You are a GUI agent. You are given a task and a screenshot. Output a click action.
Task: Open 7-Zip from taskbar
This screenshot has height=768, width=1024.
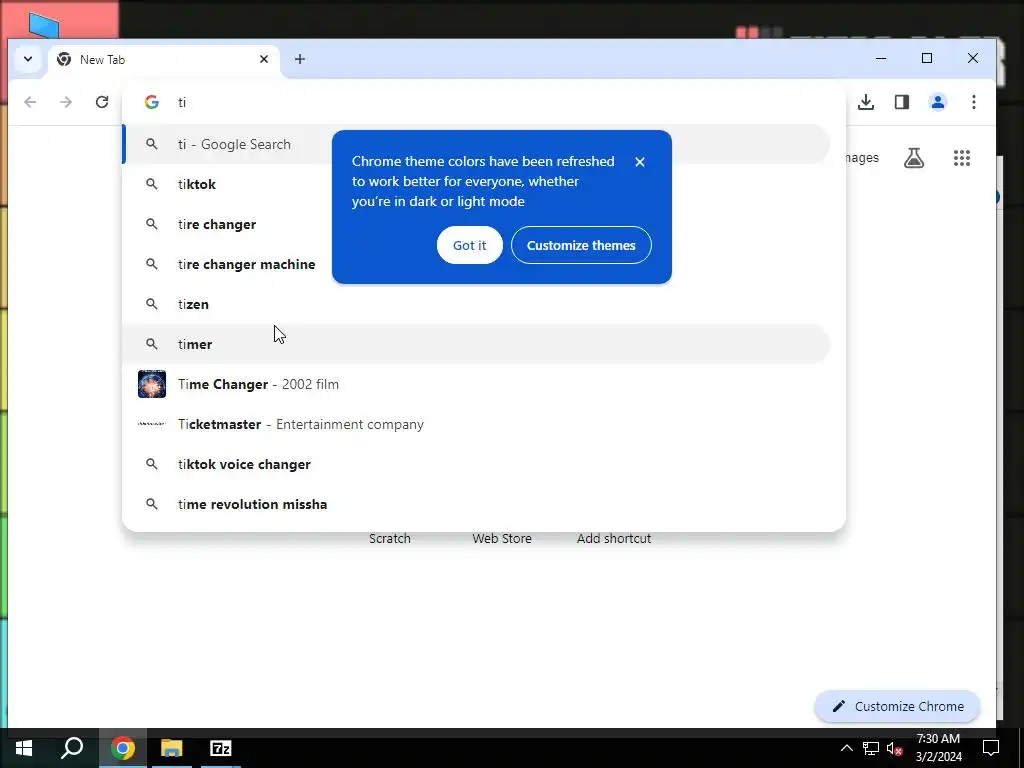tap(221, 748)
